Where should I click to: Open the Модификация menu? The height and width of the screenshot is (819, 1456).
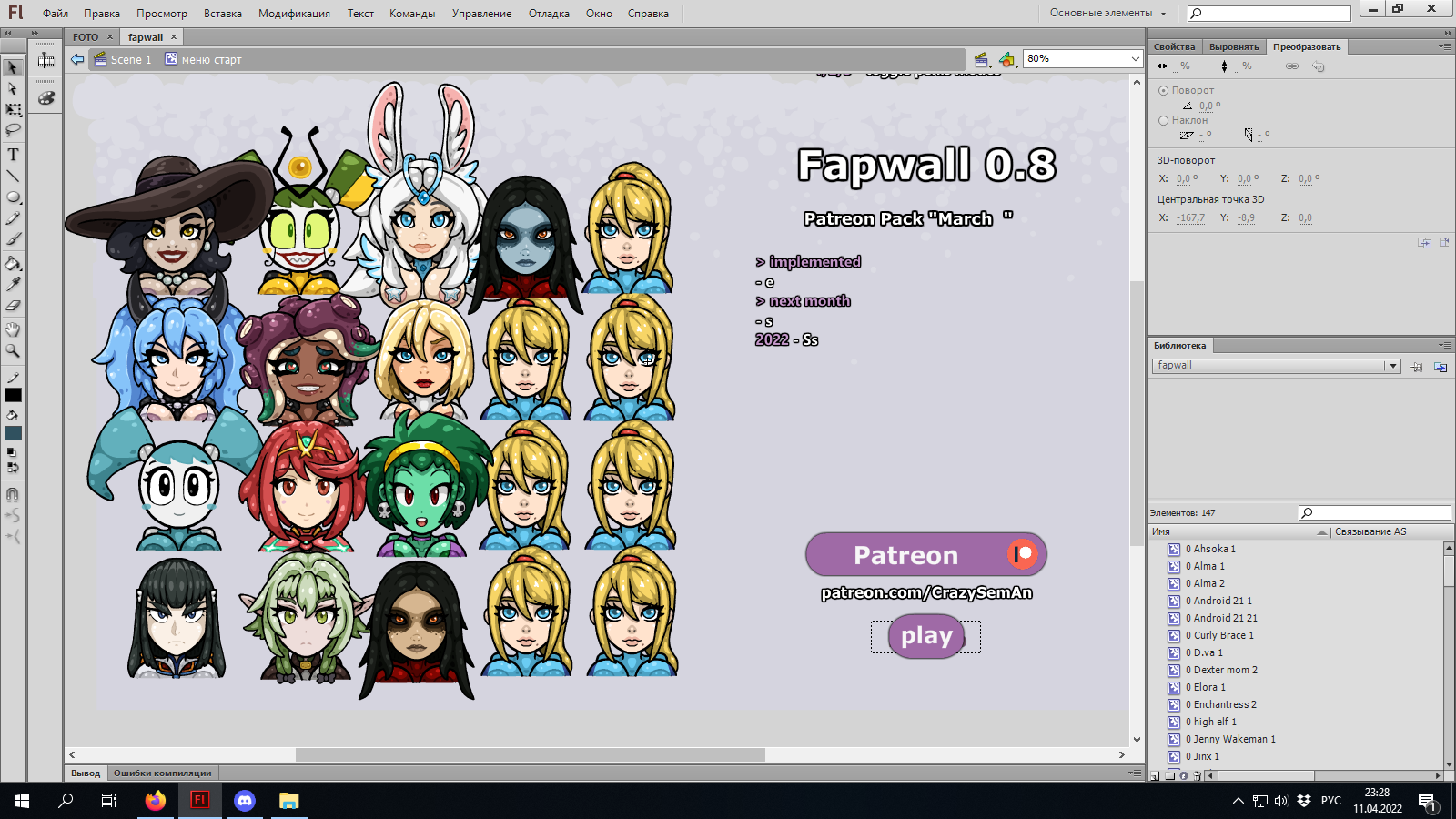(294, 14)
